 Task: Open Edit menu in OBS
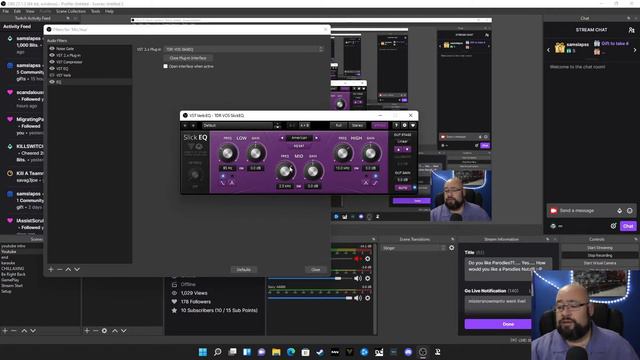[18, 11]
